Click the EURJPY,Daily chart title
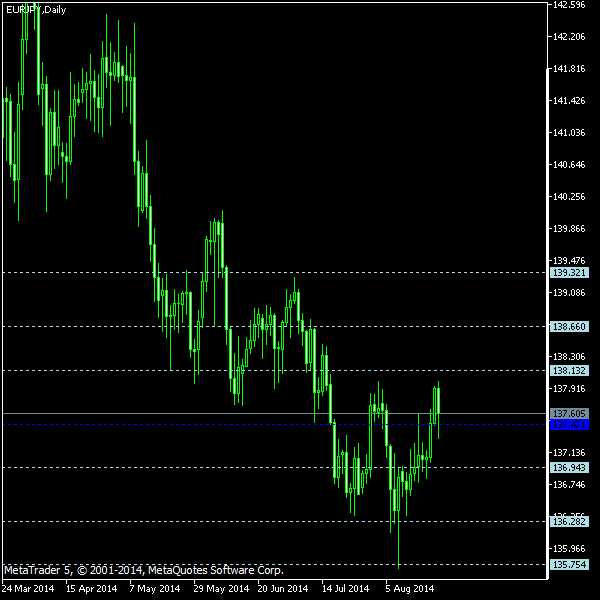 tap(36, 10)
